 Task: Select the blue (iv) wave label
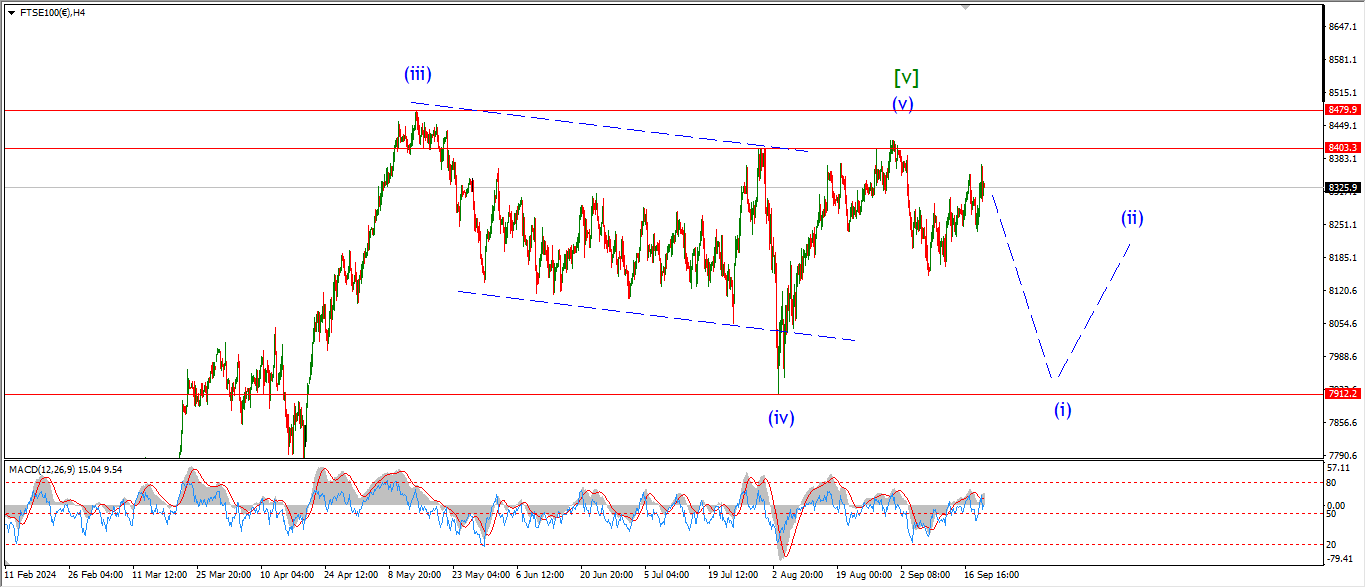click(781, 418)
